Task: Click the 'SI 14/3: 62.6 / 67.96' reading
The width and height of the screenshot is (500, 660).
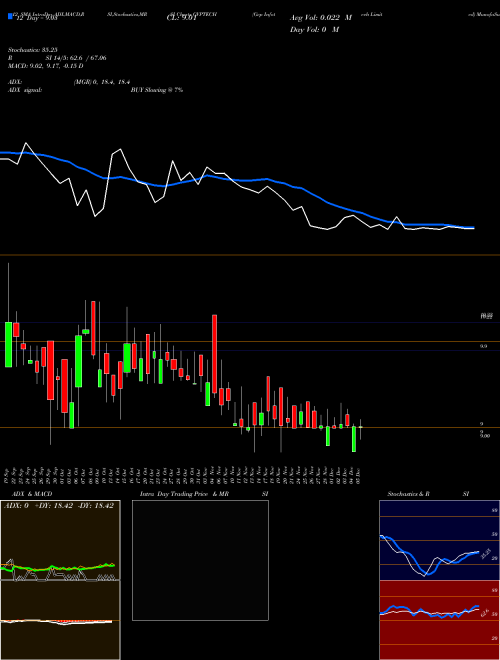Action: click(76, 58)
